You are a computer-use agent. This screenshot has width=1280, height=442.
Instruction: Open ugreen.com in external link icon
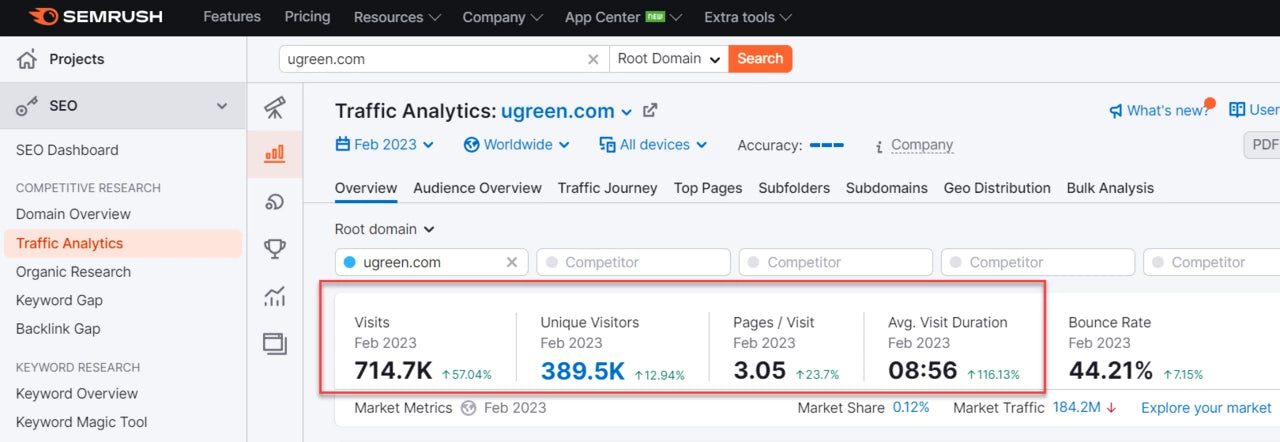[650, 110]
